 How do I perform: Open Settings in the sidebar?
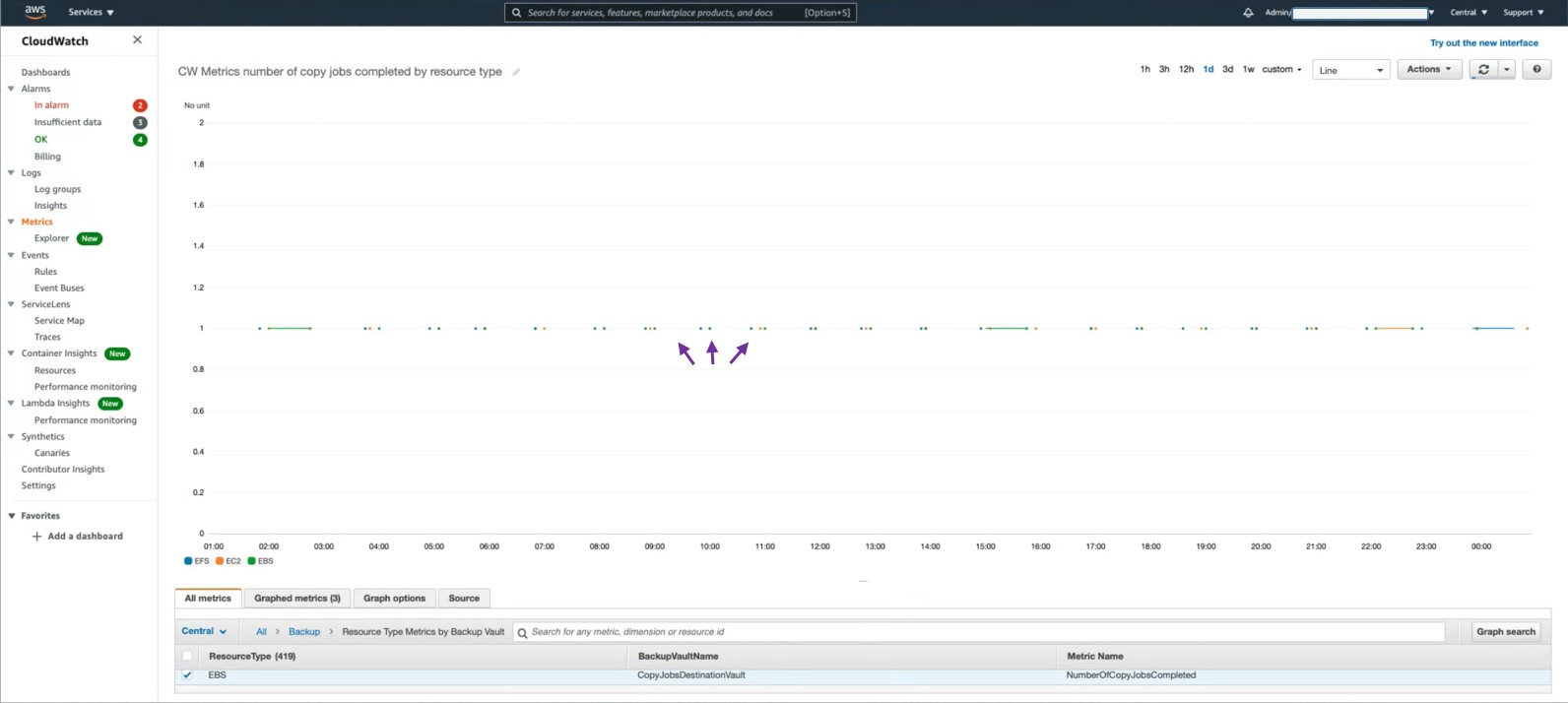[x=38, y=485]
